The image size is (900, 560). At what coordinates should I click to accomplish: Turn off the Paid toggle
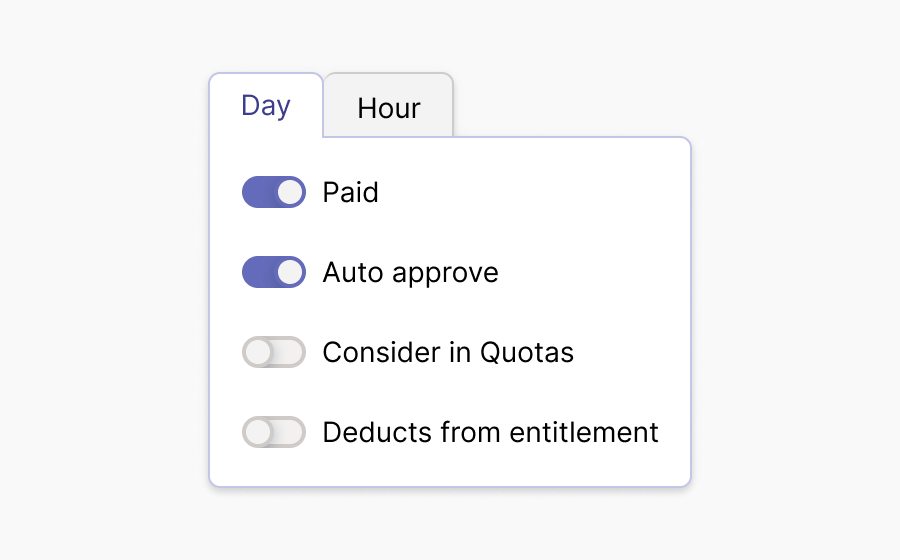pos(273,192)
